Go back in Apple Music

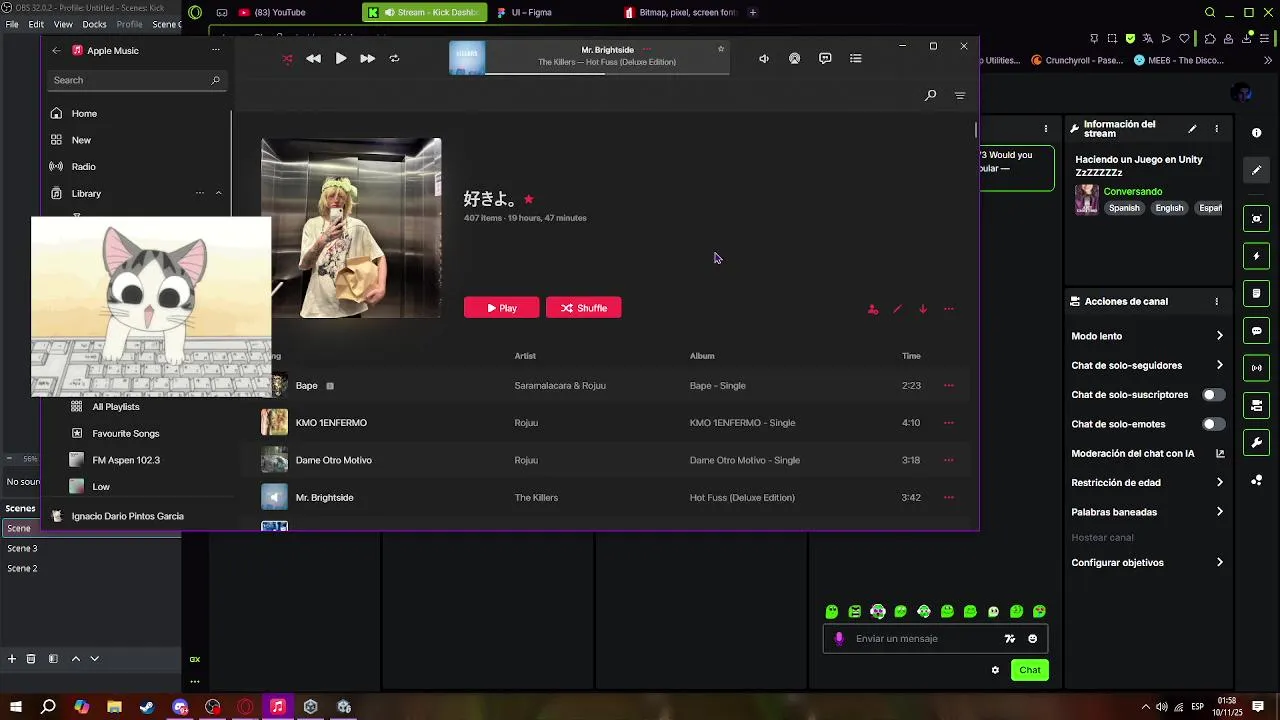point(56,50)
